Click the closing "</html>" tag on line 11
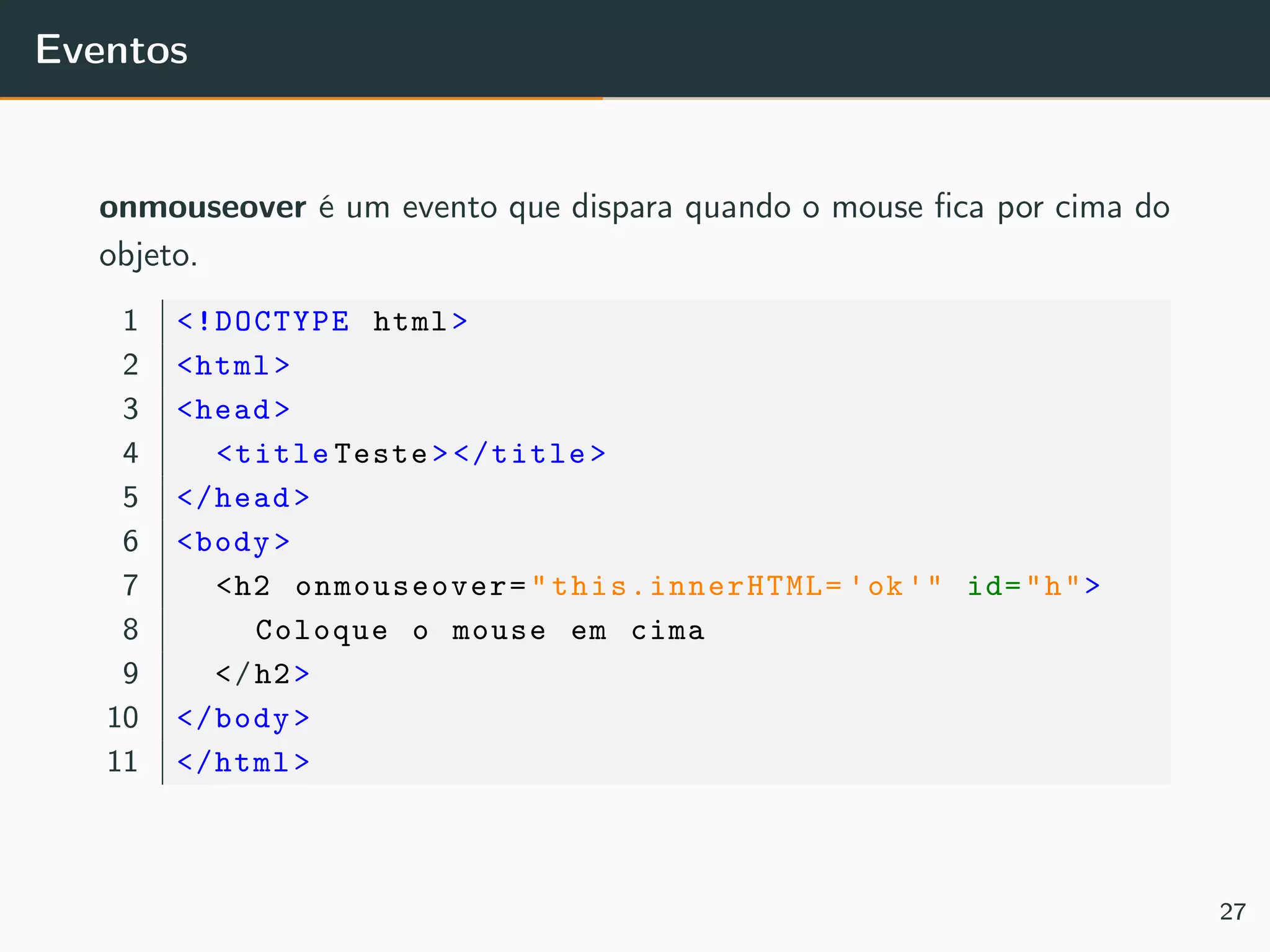 pyautogui.click(x=243, y=762)
